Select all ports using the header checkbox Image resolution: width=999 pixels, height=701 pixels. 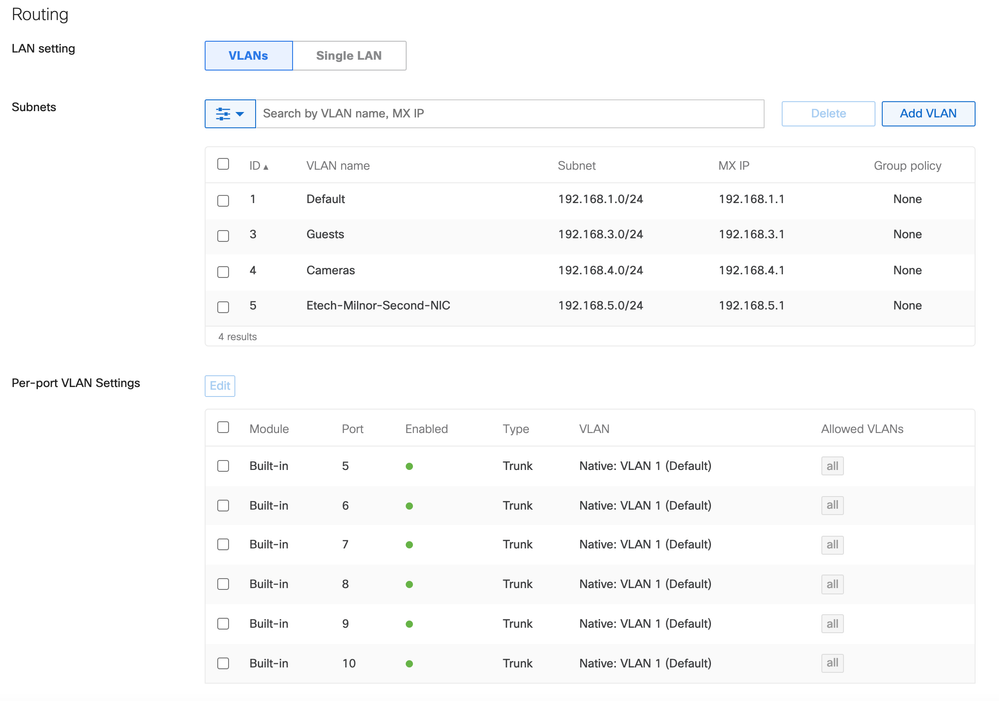[x=223, y=428]
